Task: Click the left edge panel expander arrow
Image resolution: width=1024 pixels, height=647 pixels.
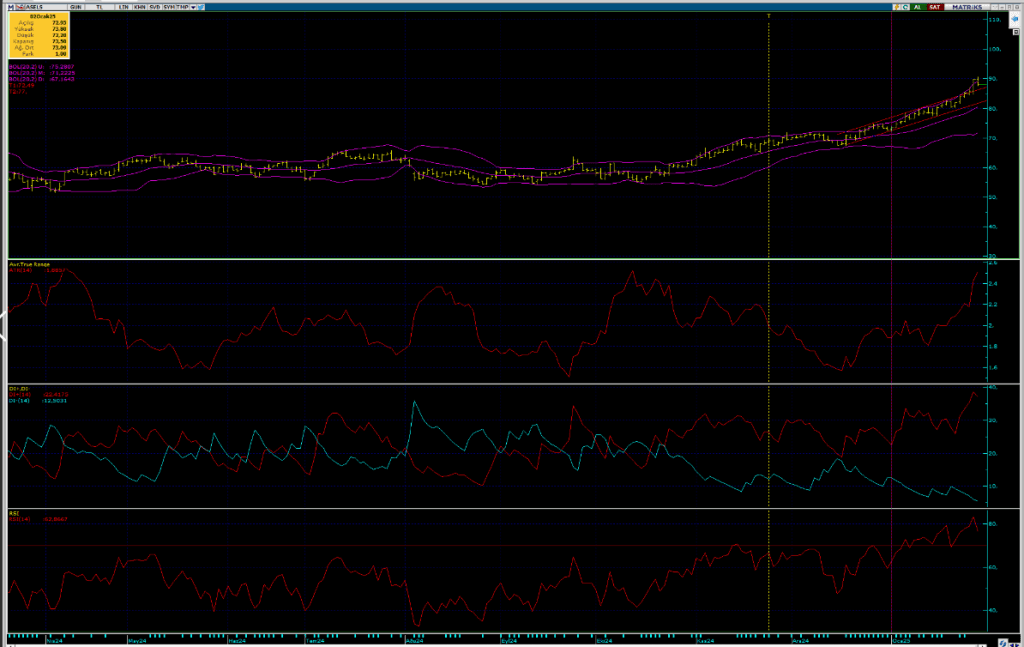Action: tap(3, 325)
